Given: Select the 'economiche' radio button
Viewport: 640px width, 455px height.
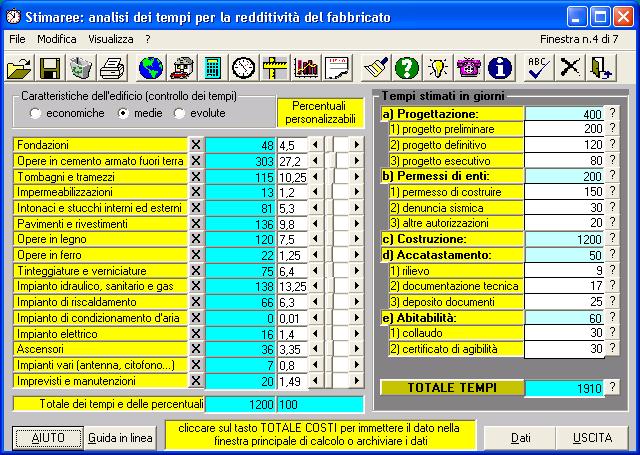Looking at the screenshot, I should click(35, 113).
